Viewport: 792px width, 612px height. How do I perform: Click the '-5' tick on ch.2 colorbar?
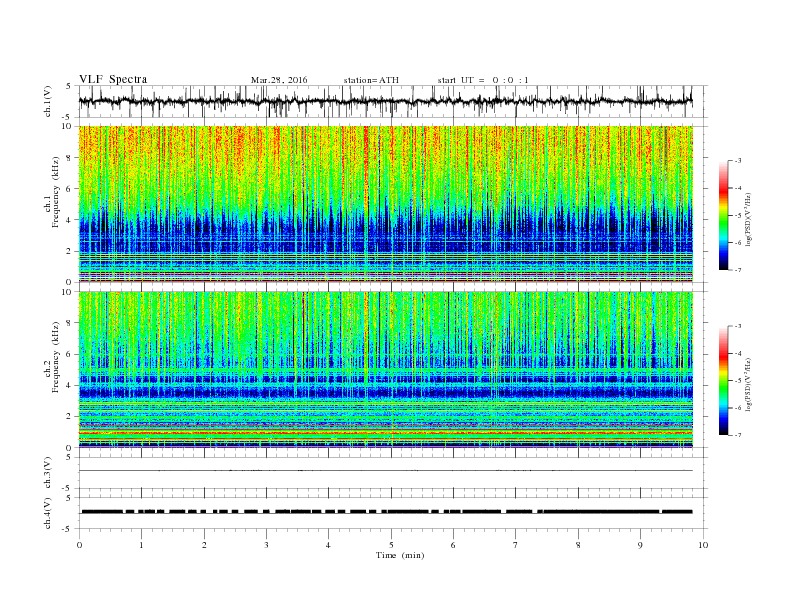pyautogui.click(x=738, y=381)
